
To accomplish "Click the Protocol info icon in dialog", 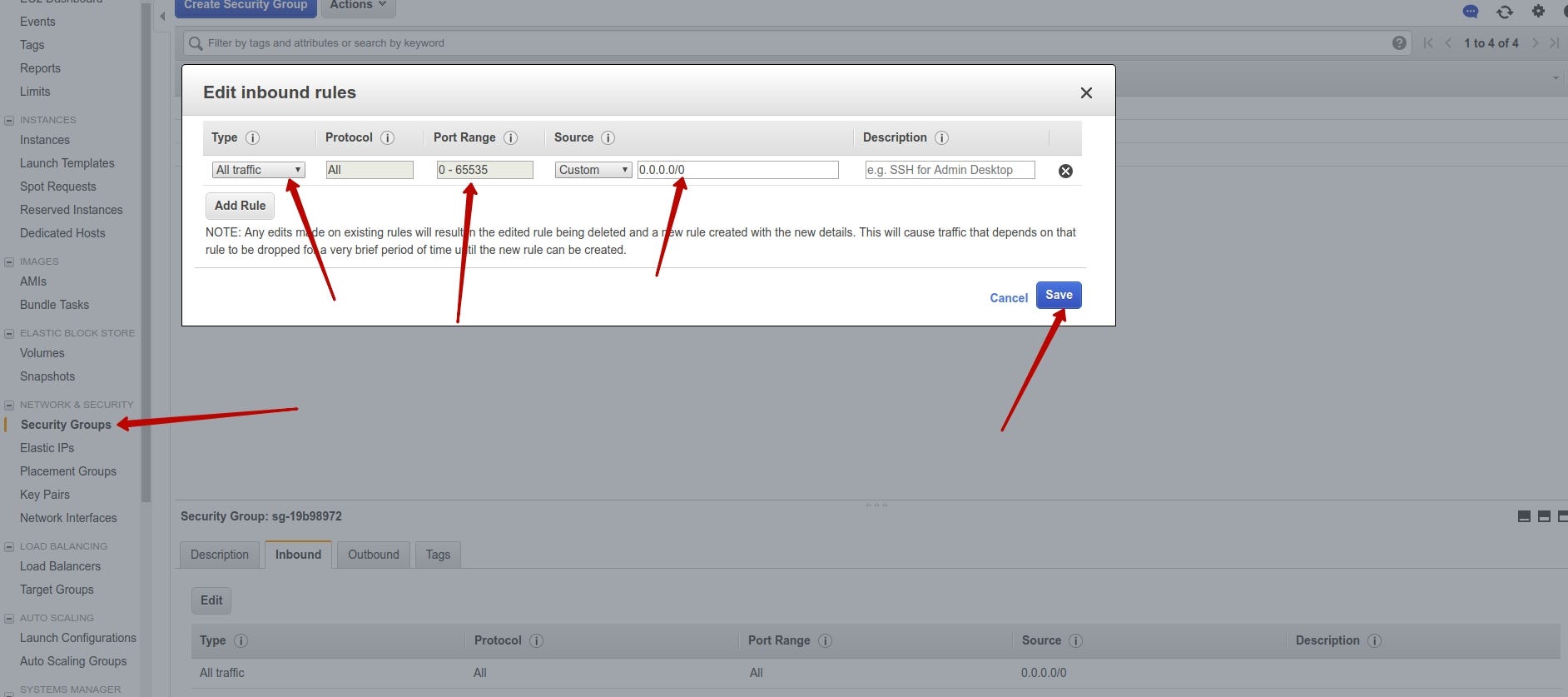I will (x=387, y=137).
